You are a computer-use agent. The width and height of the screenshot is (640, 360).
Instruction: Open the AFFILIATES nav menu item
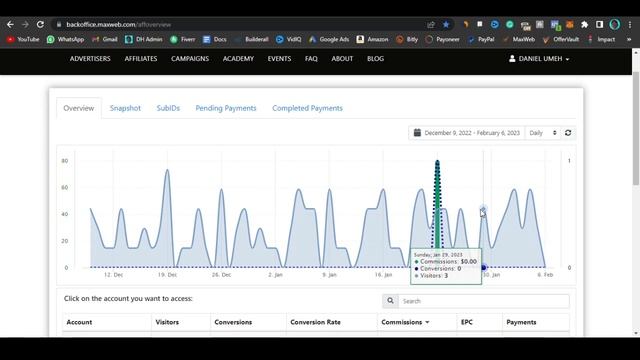pyautogui.click(x=141, y=59)
